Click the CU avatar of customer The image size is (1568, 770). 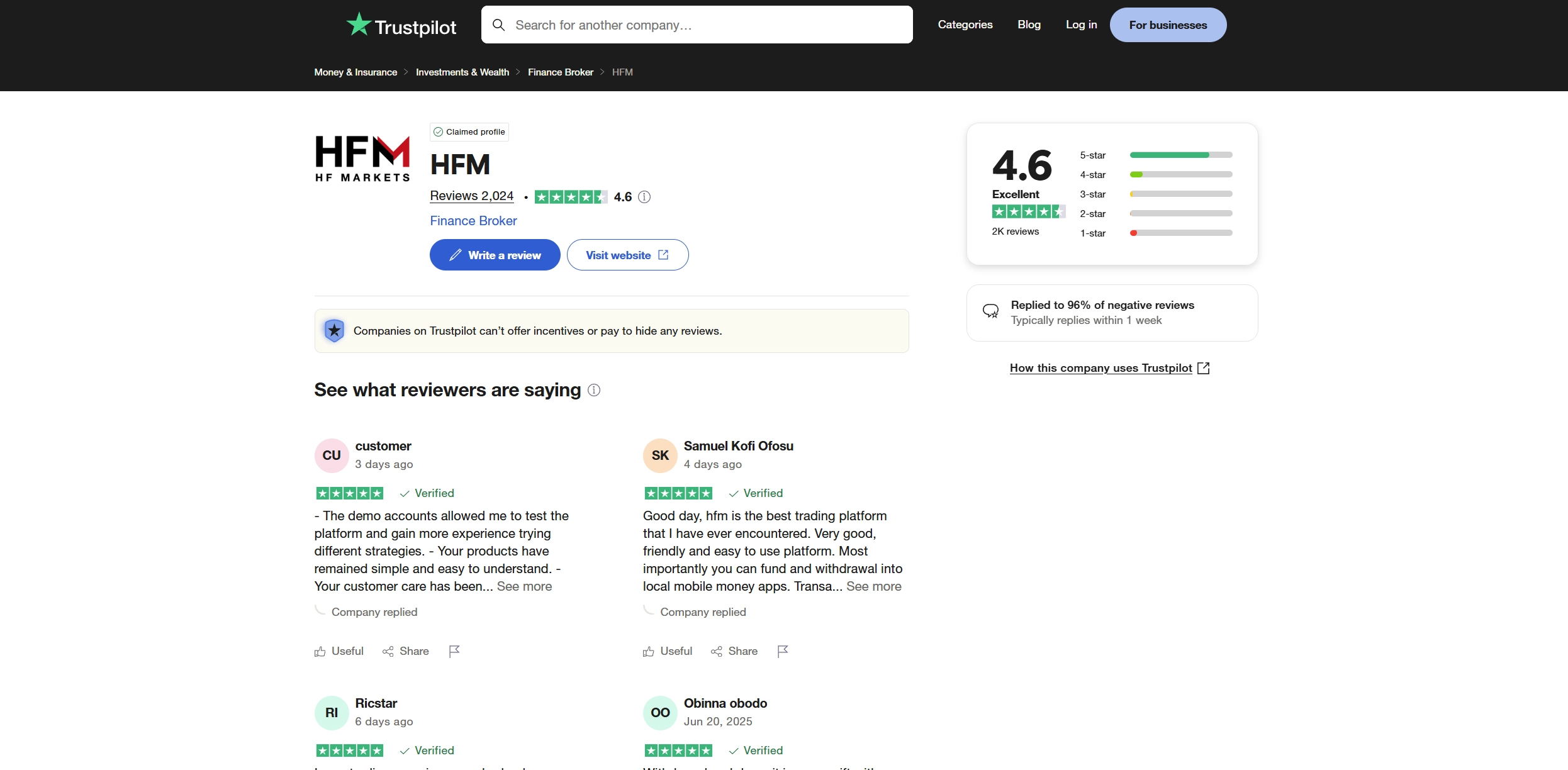pos(332,455)
